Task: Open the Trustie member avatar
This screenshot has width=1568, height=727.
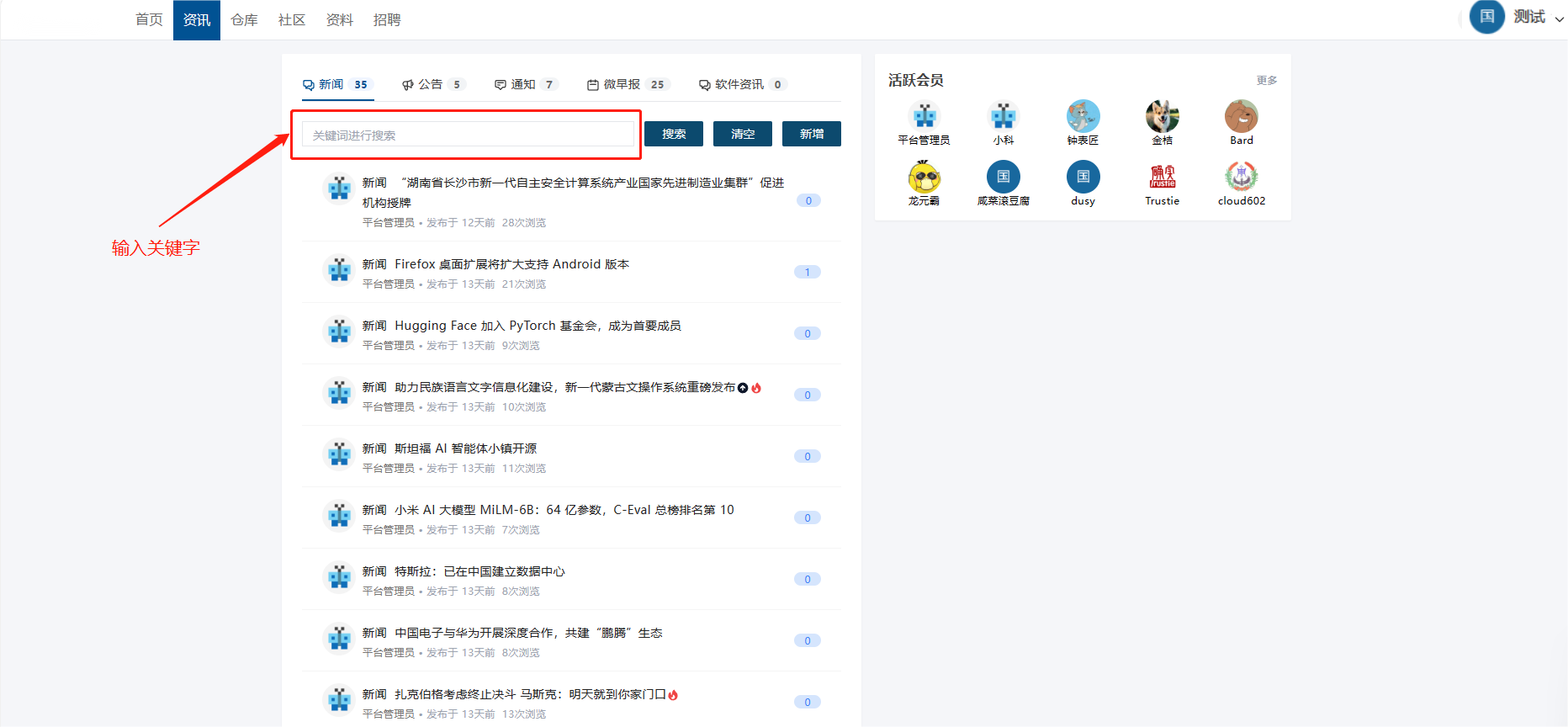Action: point(1162,177)
